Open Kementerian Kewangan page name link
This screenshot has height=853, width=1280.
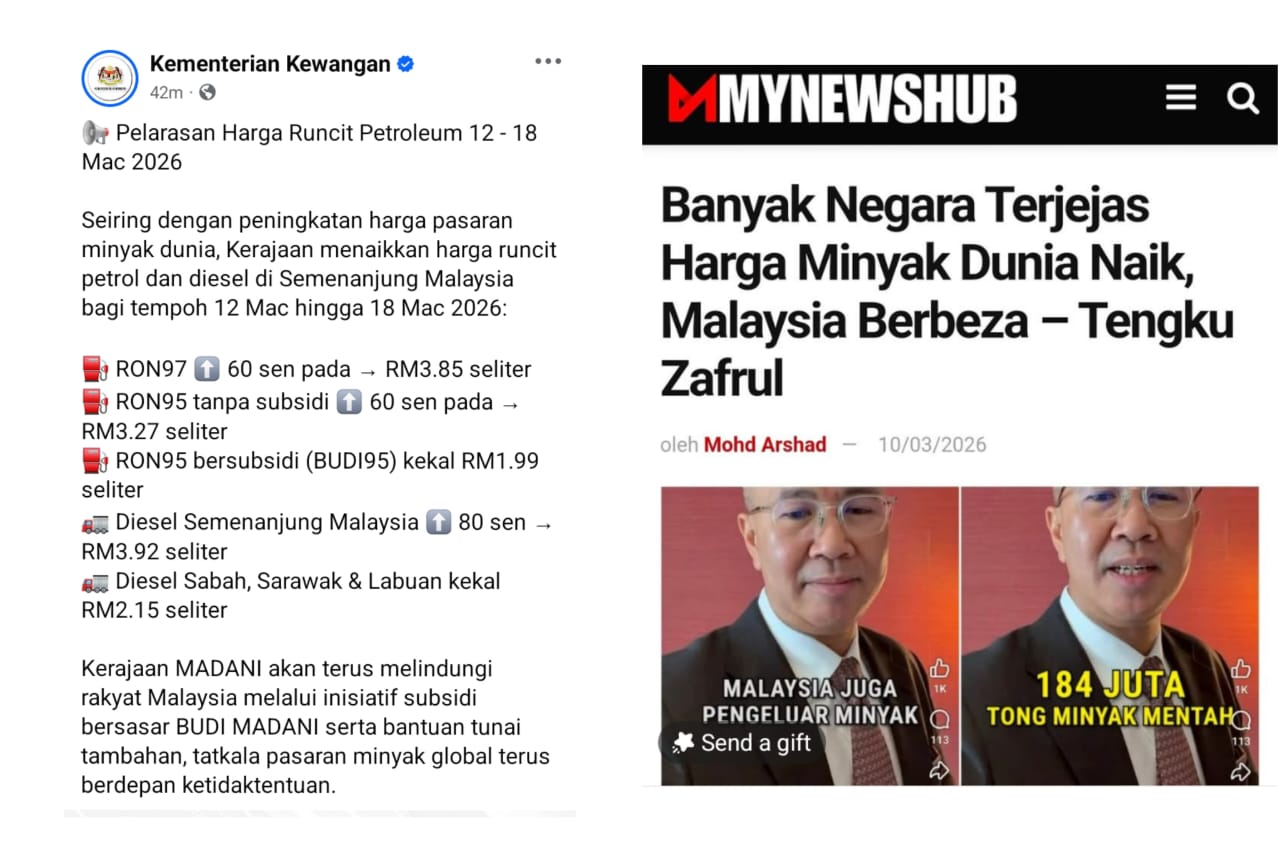[270, 64]
